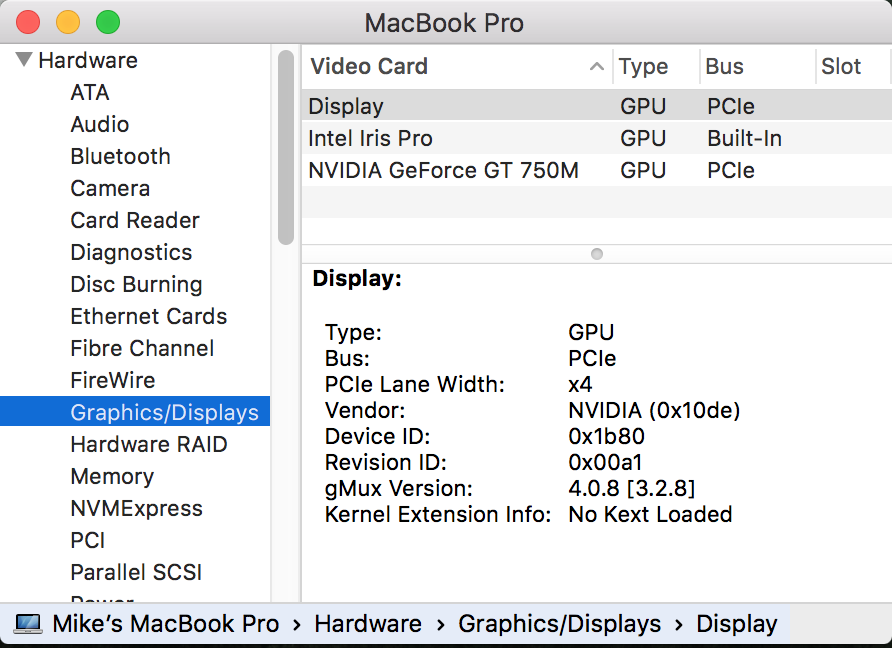
Task: Select ATA in the sidebar
Action: coord(90,92)
